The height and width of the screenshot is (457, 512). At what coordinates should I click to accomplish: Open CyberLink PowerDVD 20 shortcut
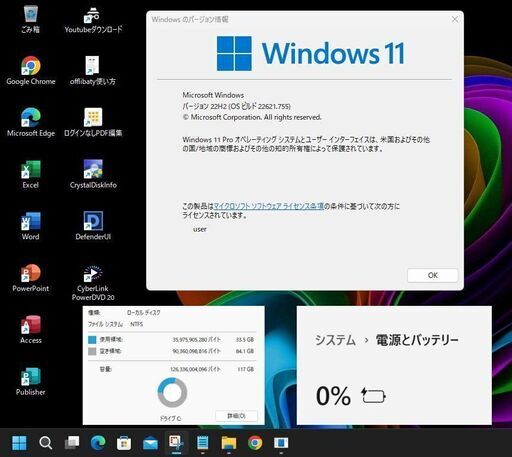(x=93, y=283)
